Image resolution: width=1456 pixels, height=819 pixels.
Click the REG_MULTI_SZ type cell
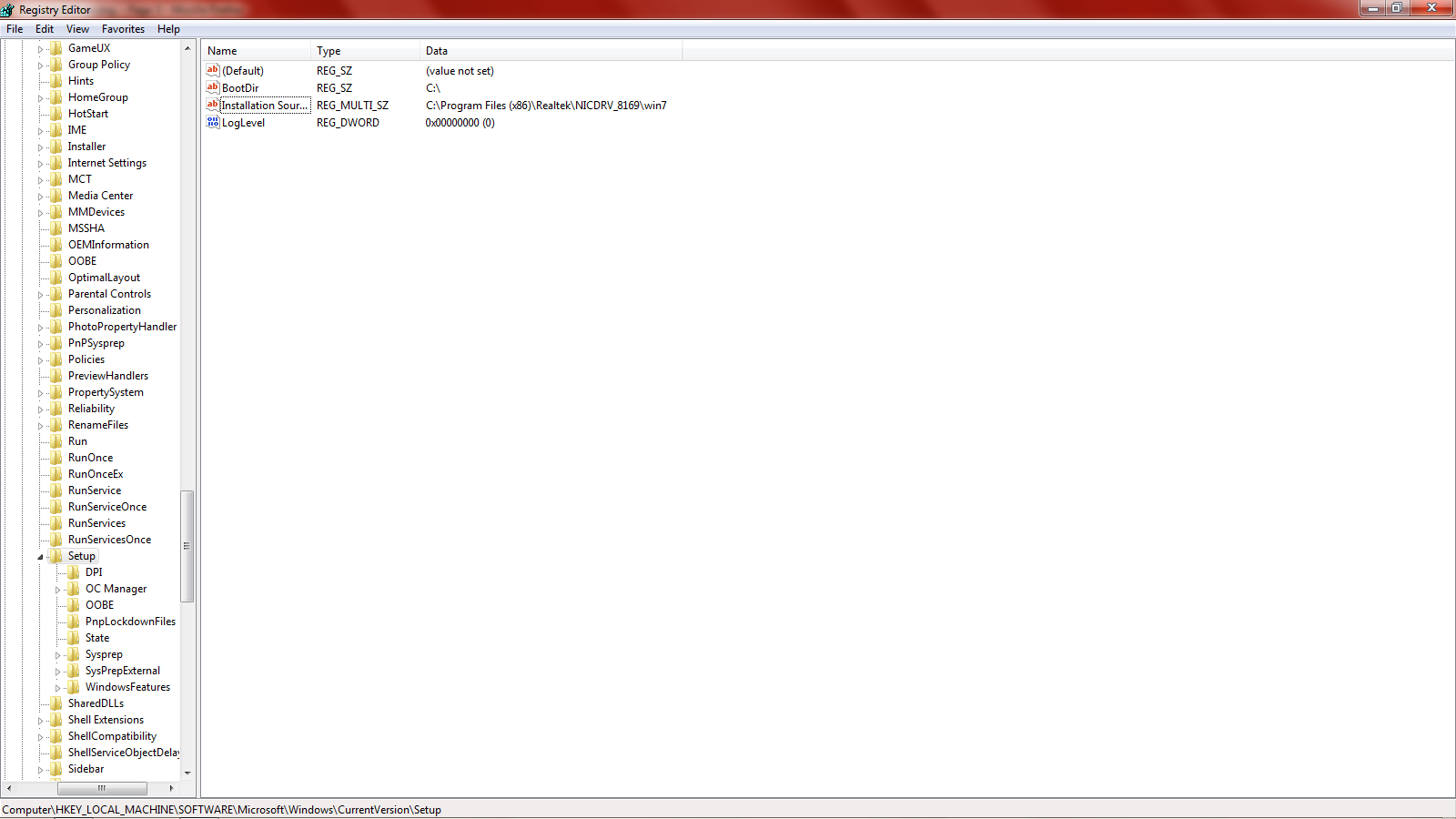[x=352, y=106]
